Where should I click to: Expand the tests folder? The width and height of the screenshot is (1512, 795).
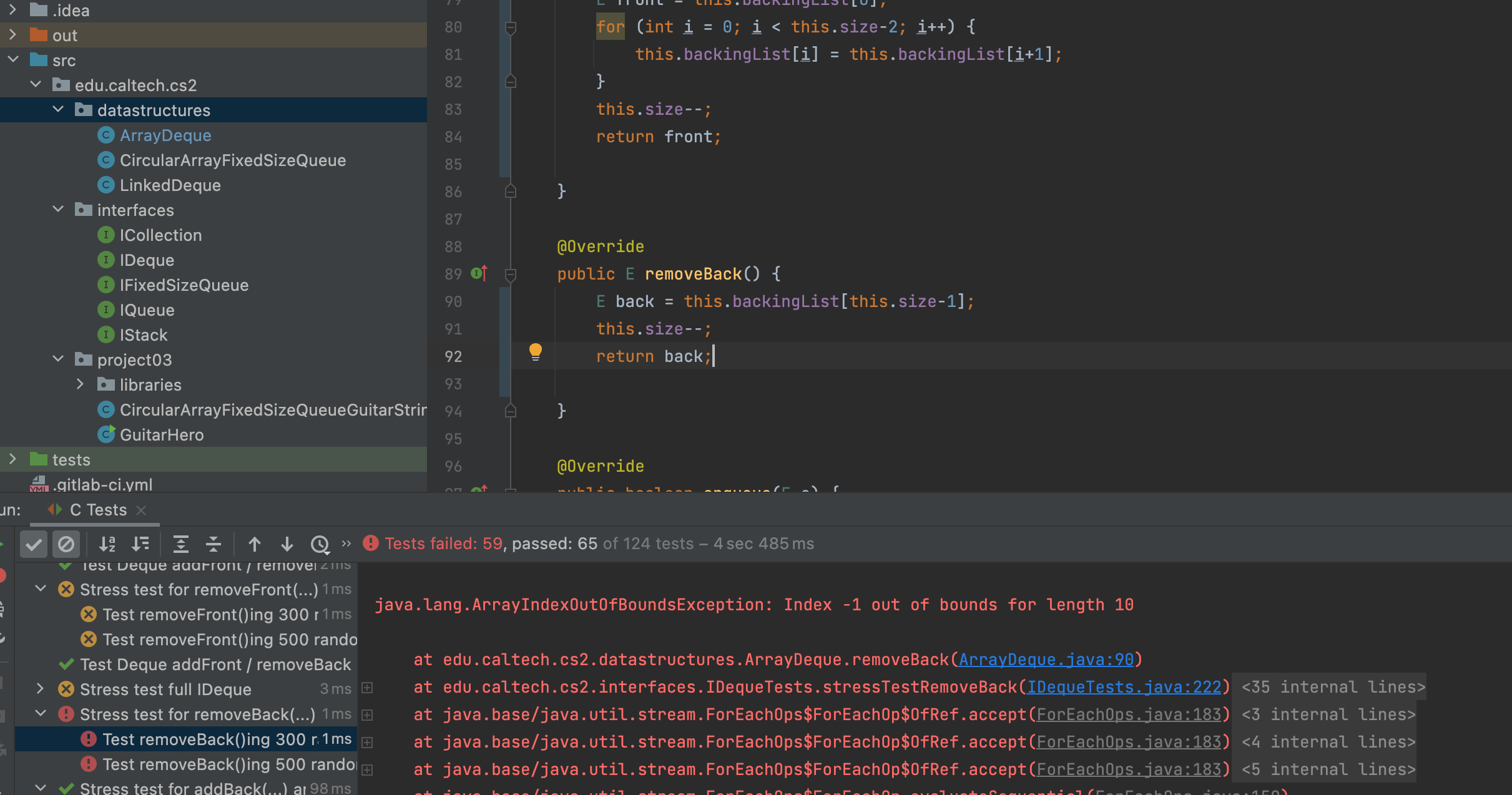[12, 459]
